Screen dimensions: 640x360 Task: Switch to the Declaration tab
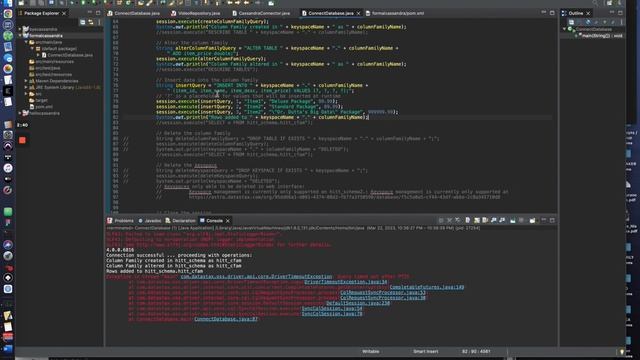tap(180, 220)
